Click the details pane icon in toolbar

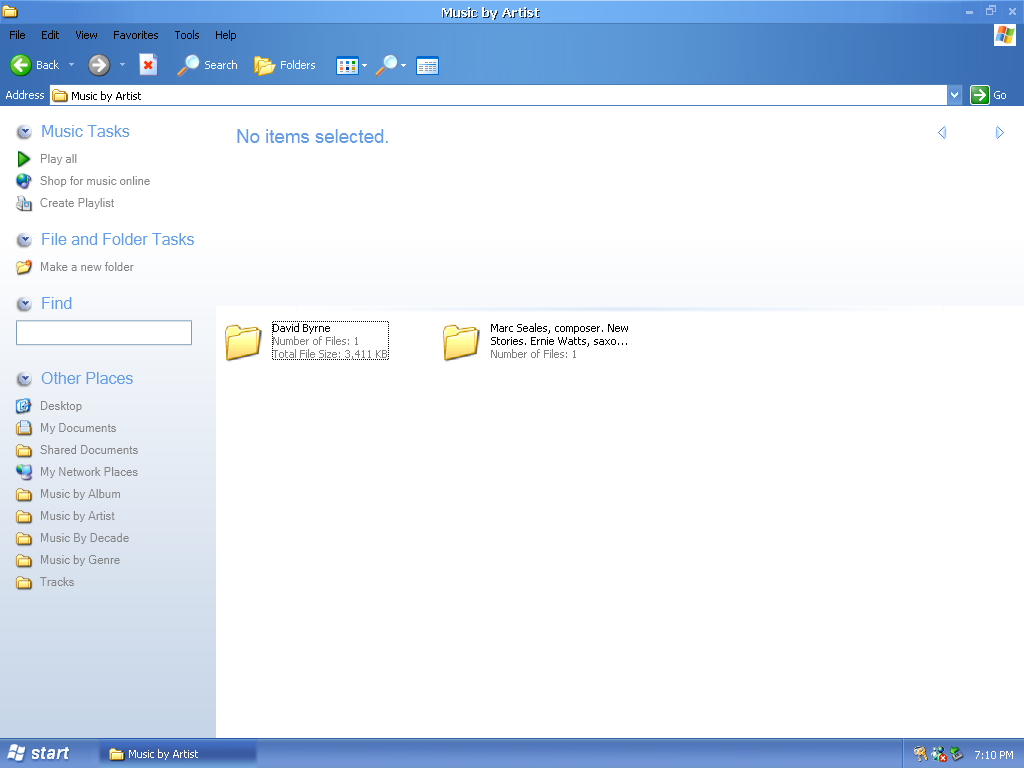(427, 66)
